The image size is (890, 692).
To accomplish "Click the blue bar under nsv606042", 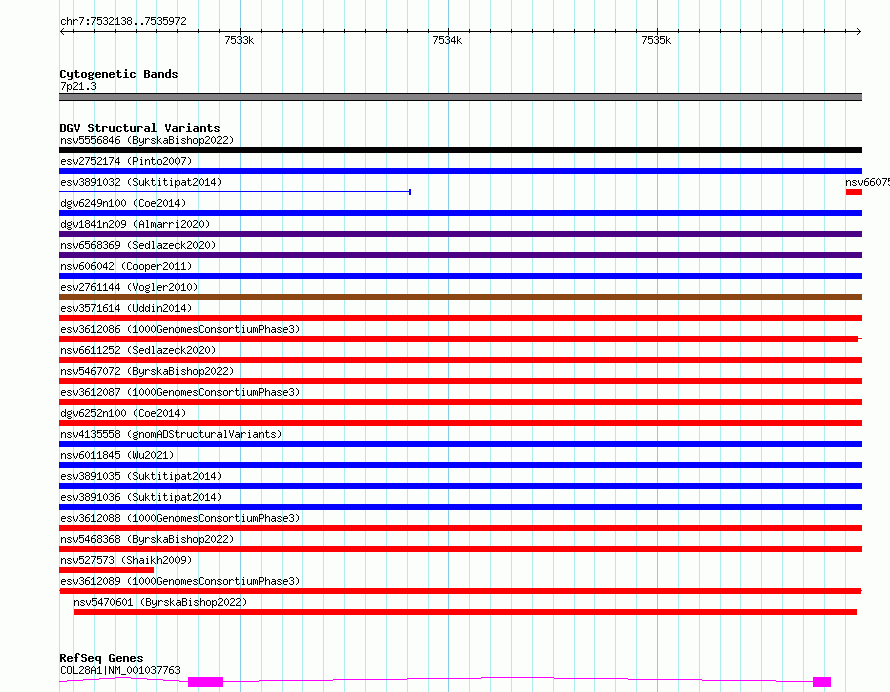I will click(x=460, y=276).
